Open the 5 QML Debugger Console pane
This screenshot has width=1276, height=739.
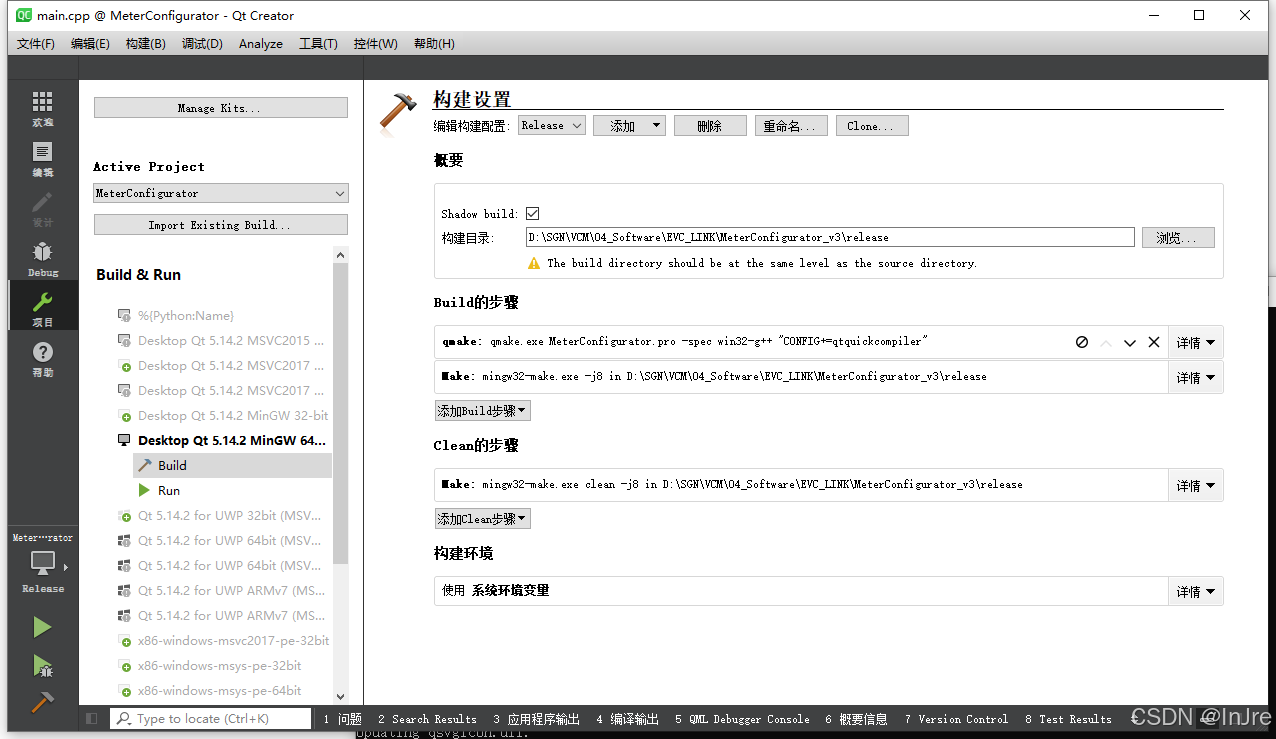(x=742, y=718)
